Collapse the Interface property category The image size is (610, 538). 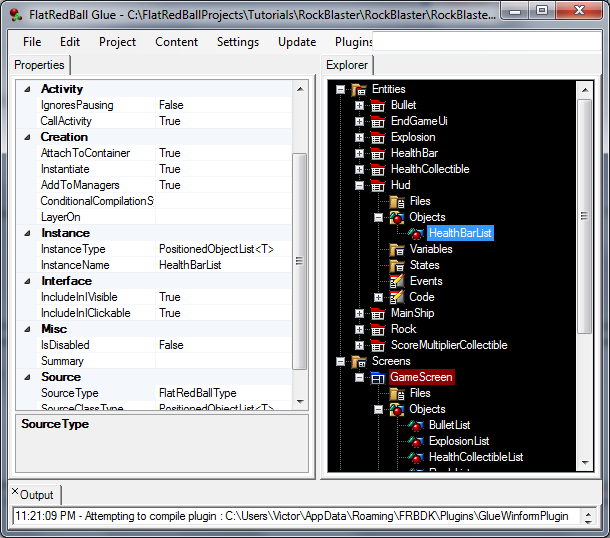tap(27, 281)
